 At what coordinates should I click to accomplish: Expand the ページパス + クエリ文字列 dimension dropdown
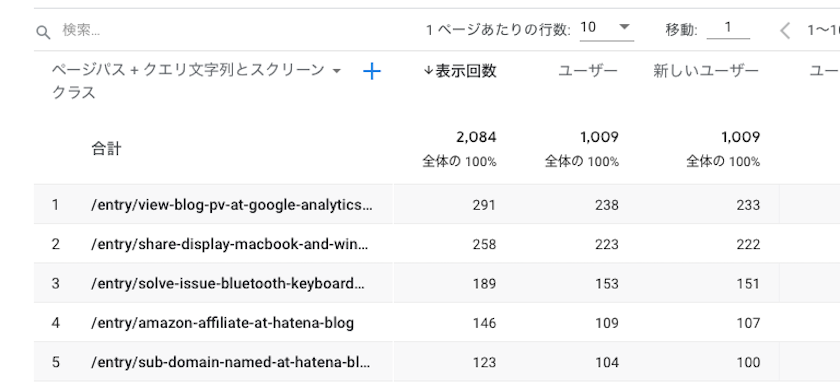337,71
